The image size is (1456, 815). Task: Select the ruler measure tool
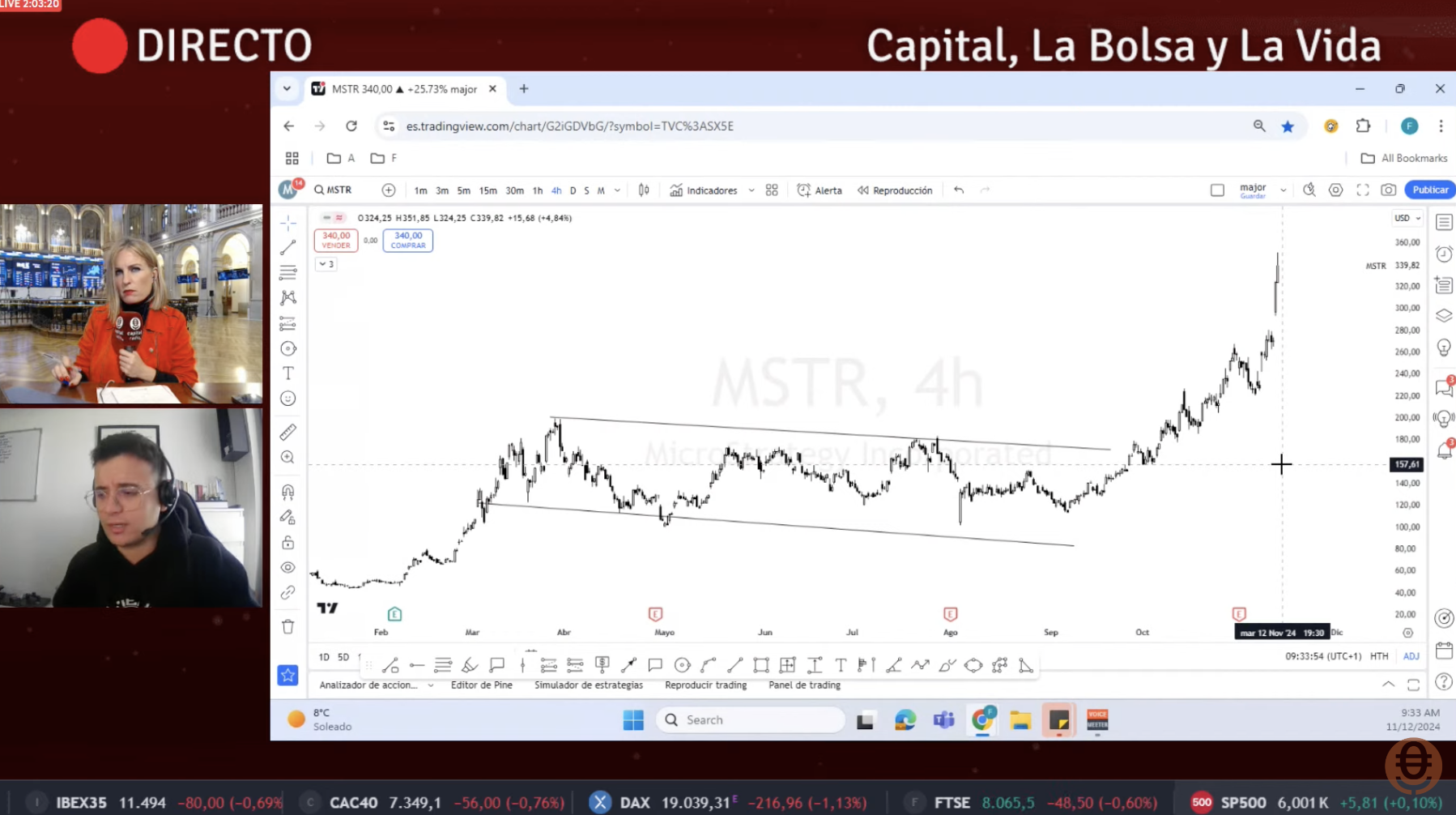288,432
